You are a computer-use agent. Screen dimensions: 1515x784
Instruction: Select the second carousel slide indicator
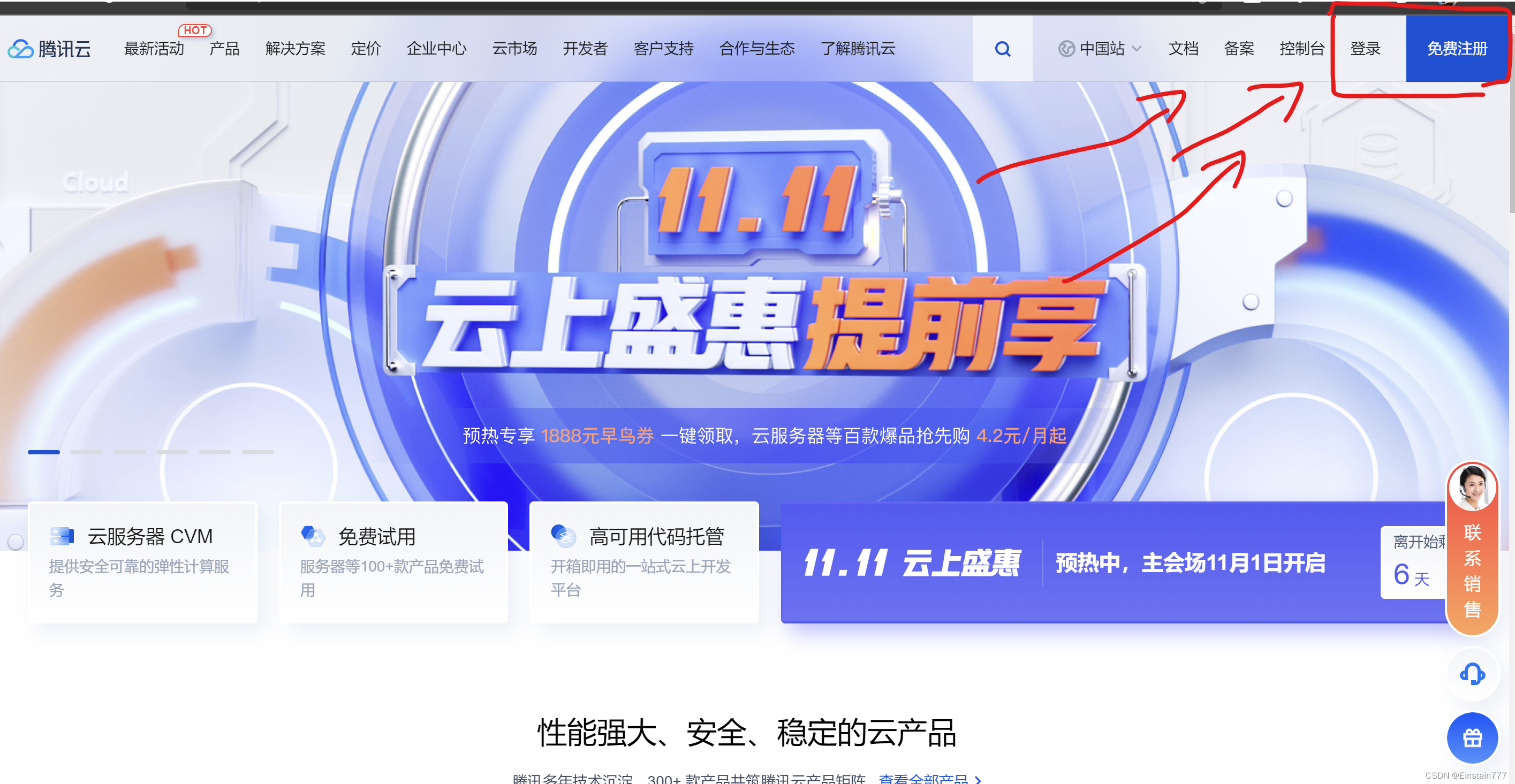[86, 452]
